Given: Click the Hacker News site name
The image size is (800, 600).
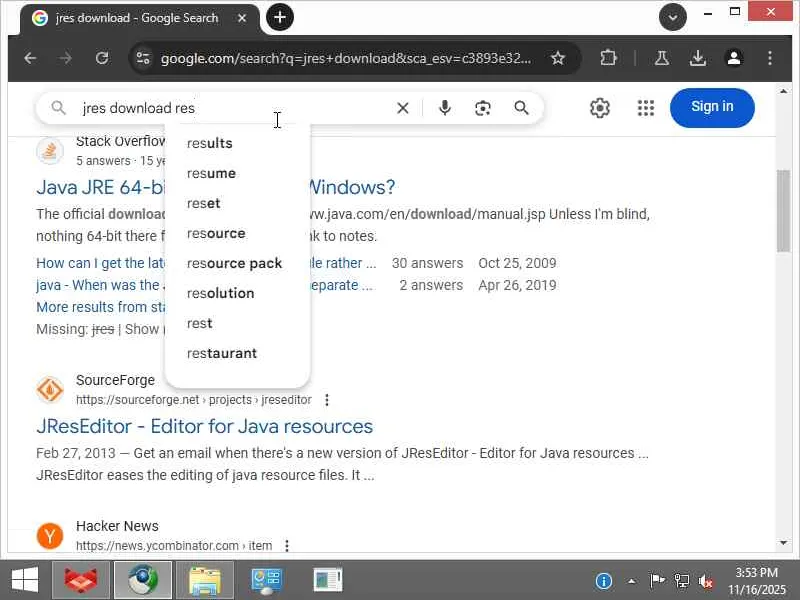Looking at the screenshot, I should tap(117, 526).
